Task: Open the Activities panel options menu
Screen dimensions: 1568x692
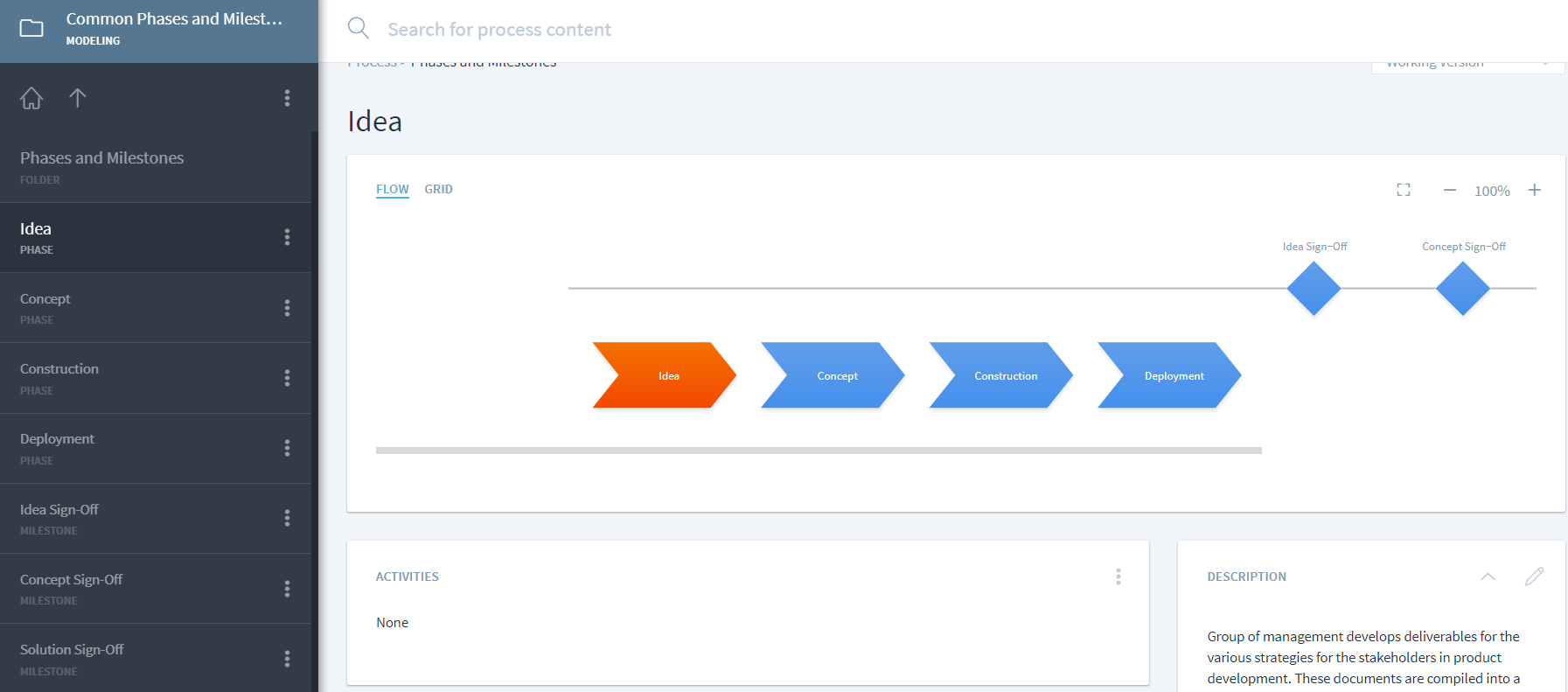Action: [1119, 576]
